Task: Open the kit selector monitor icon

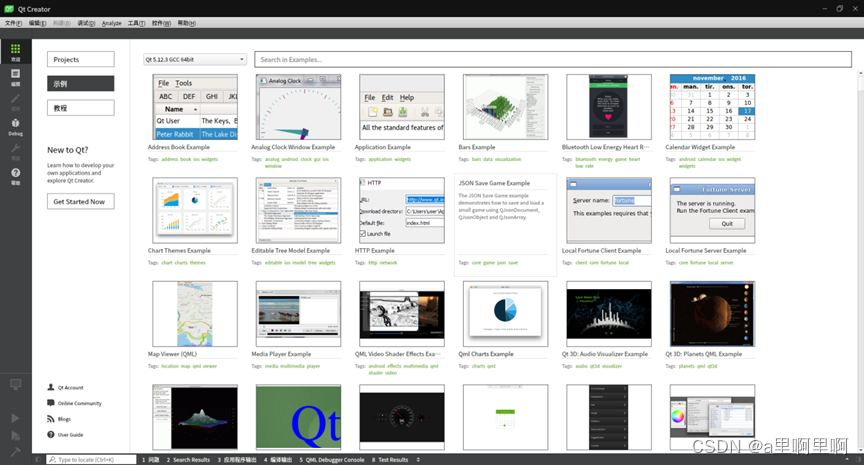Action: pos(15,384)
